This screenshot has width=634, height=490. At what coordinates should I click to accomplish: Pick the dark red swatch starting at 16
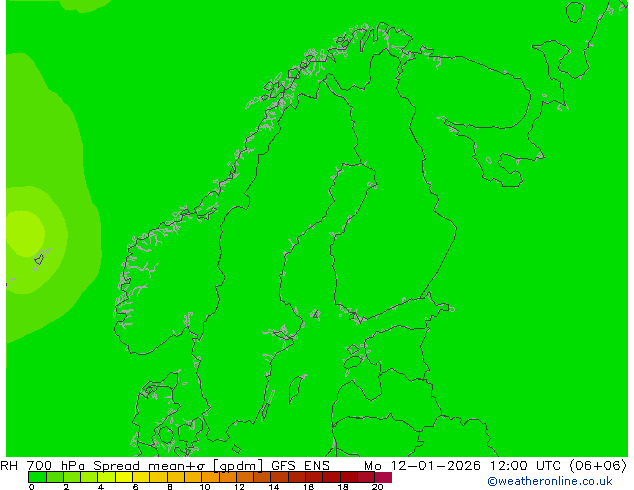pyautogui.click(x=314, y=477)
